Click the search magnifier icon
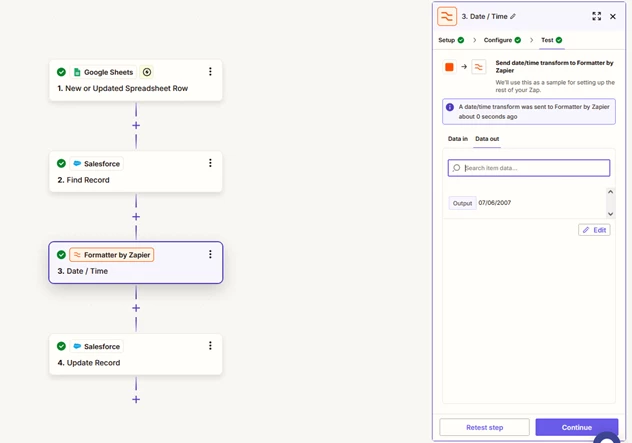Viewport: 632px width, 443px height. click(x=456, y=168)
